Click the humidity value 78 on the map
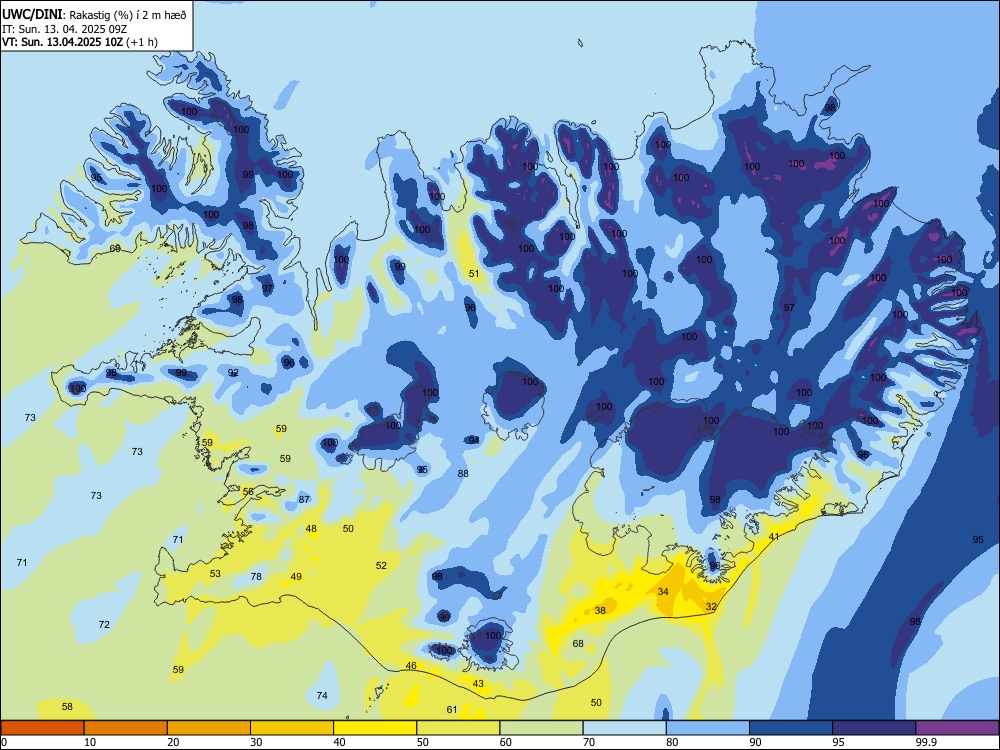 (x=256, y=576)
